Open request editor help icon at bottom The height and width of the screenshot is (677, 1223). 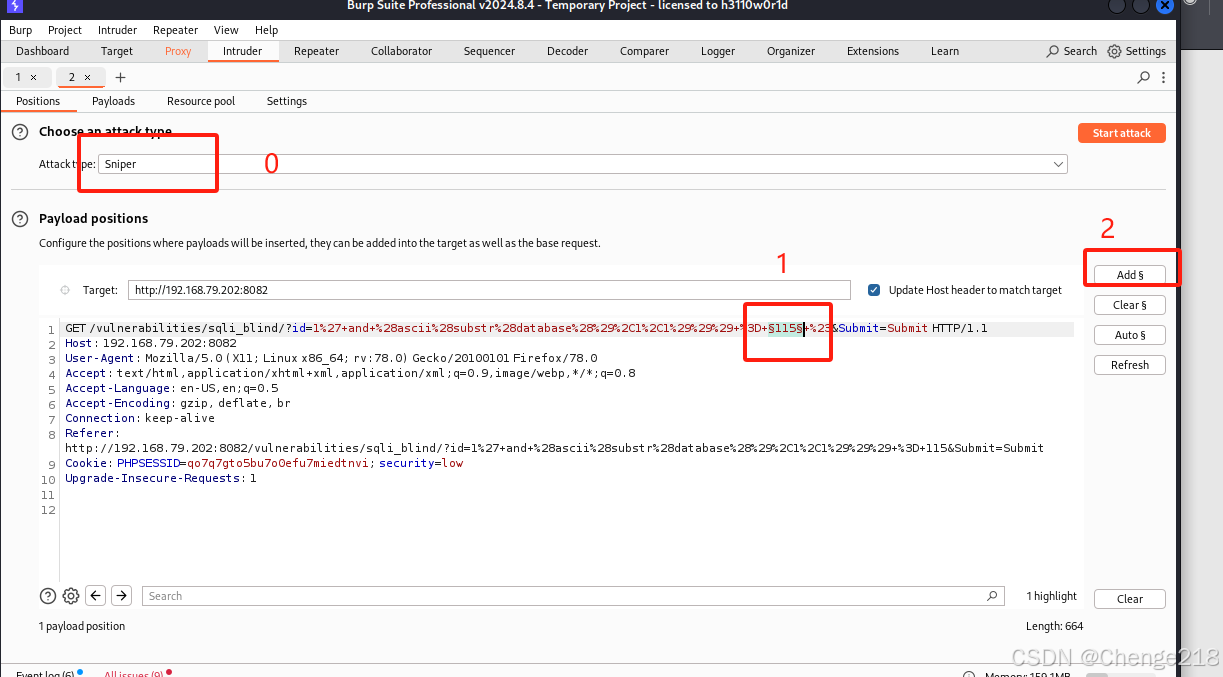pos(48,596)
